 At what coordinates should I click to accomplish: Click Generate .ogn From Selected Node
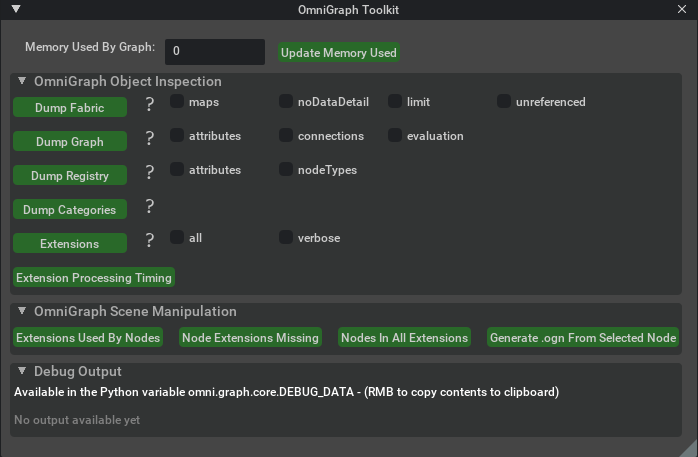pos(583,338)
